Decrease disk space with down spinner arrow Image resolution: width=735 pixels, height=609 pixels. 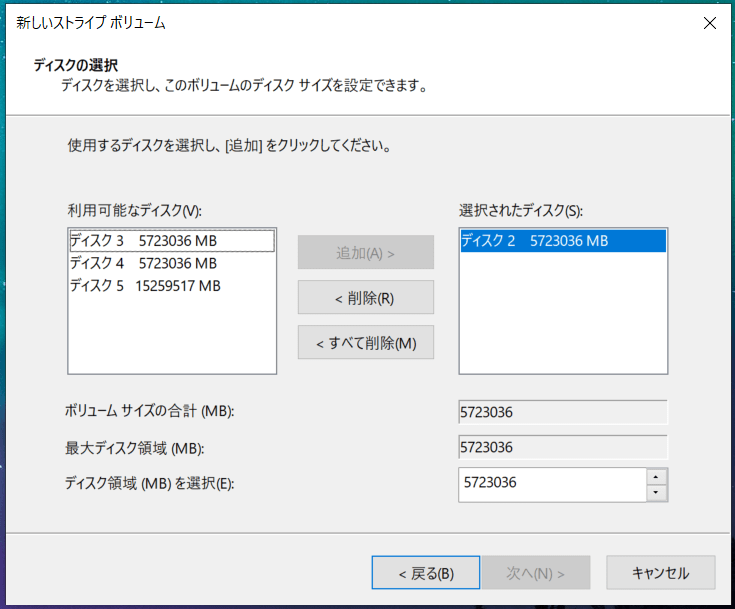pos(657,493)
